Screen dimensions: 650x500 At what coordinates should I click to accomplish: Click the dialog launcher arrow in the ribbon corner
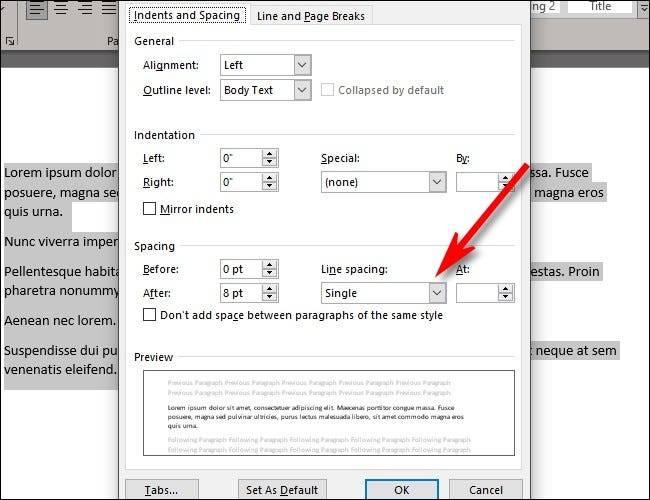10,41
